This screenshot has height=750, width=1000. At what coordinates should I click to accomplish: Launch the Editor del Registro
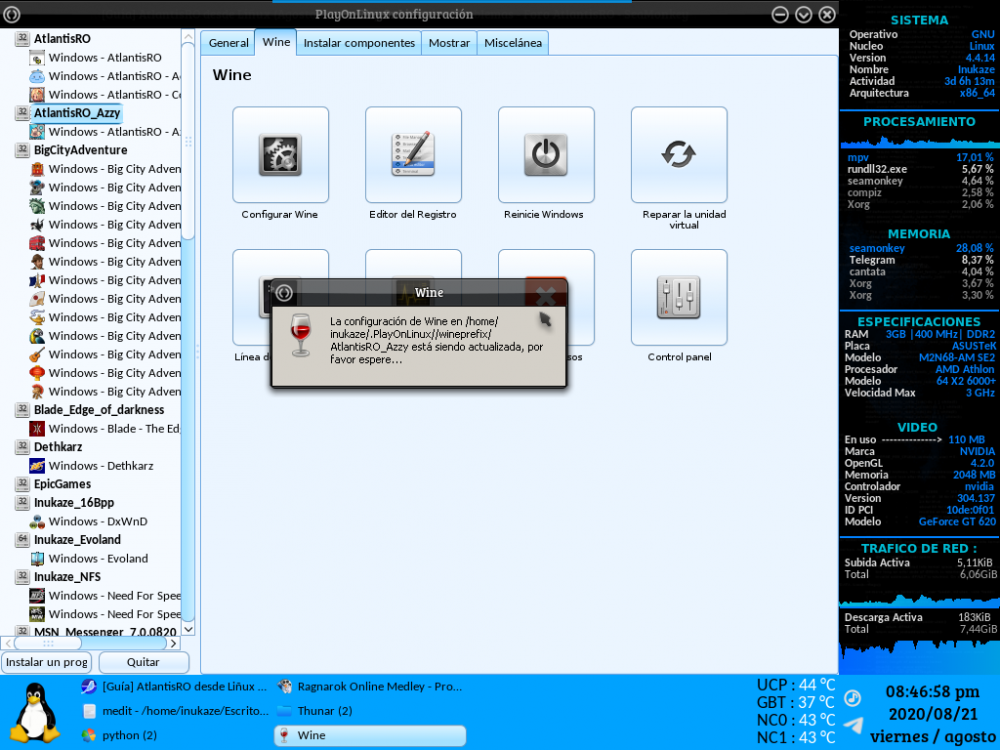tap(413, 155)
